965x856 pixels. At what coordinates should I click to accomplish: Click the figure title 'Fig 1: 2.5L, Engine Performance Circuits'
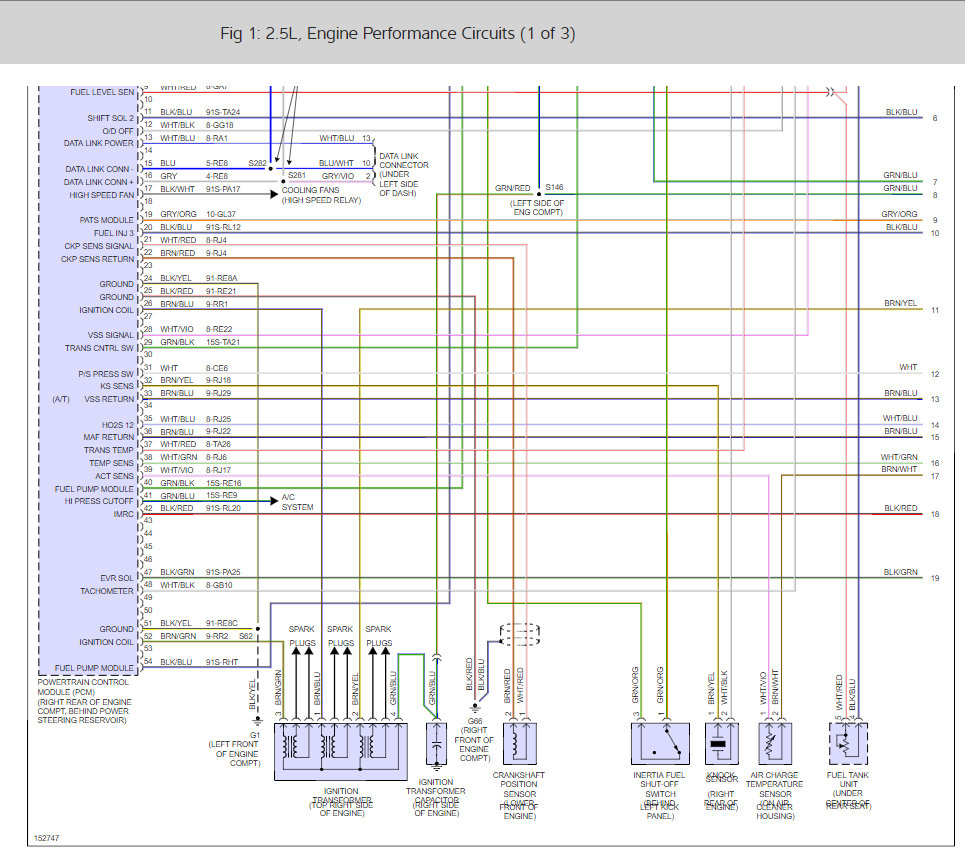pos(398,33)
